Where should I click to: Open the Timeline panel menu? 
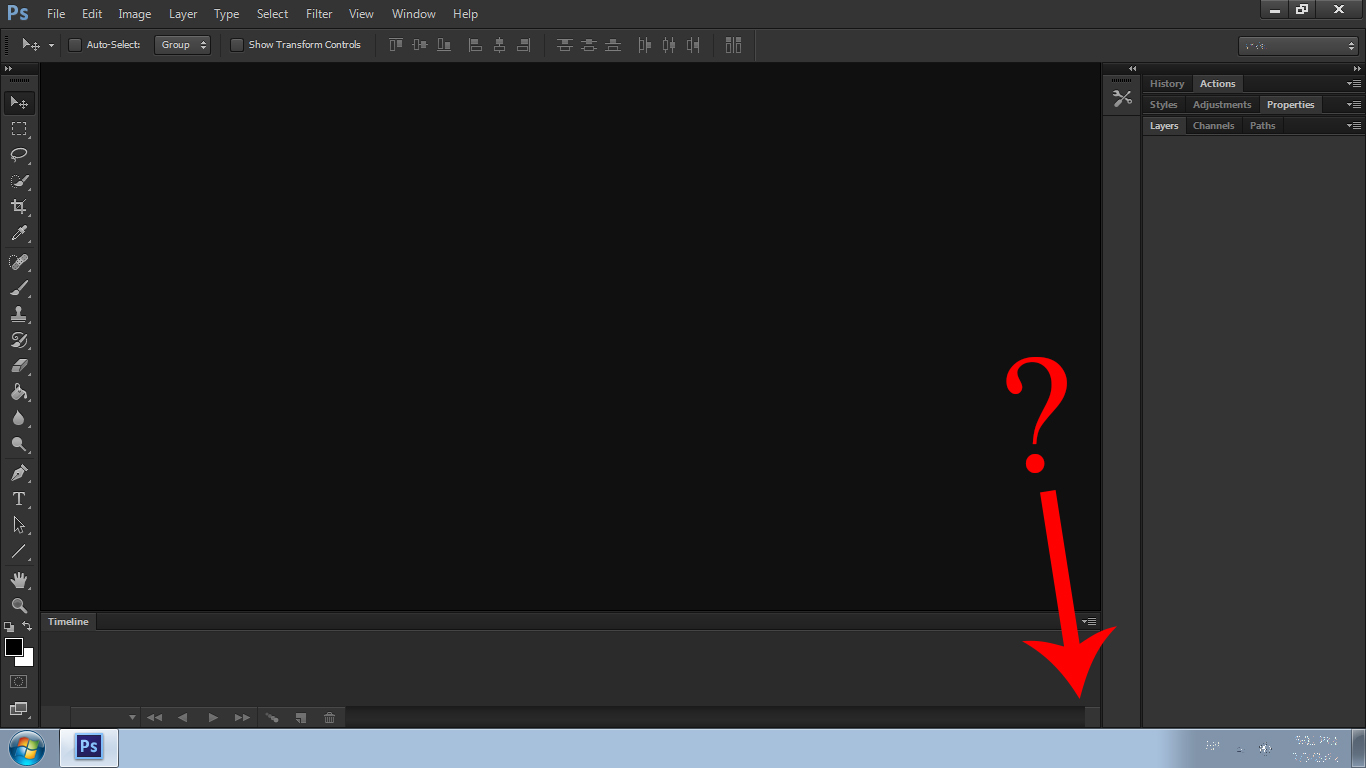pyautogui.click(x=1090, y=622)
